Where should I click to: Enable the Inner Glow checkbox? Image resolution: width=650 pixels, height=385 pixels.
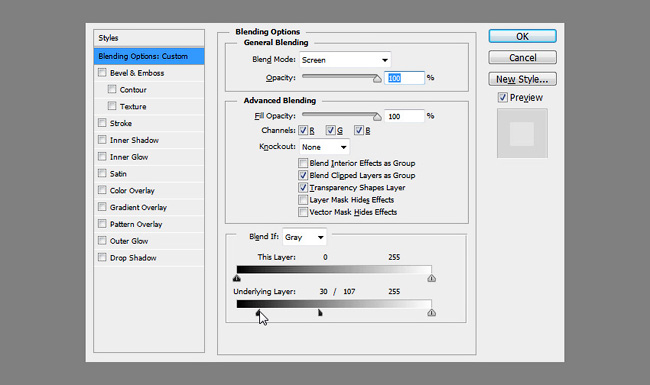(102, 156)
